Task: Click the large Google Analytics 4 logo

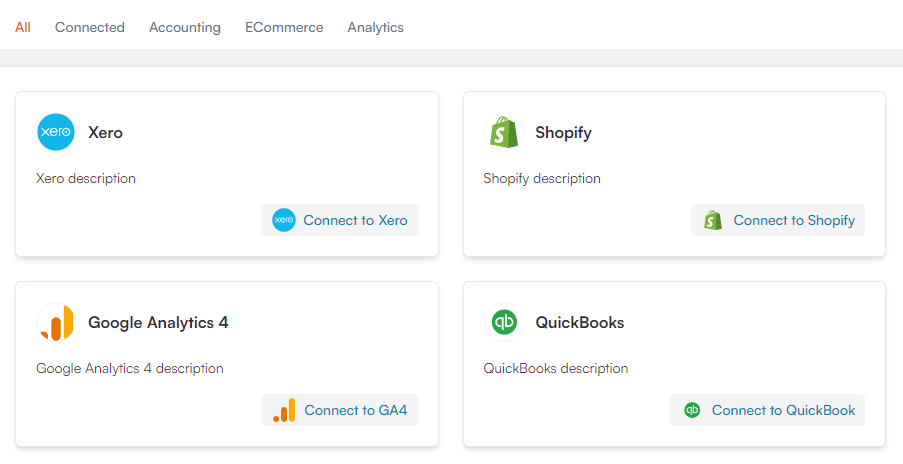Action: [x=56, y=322]
